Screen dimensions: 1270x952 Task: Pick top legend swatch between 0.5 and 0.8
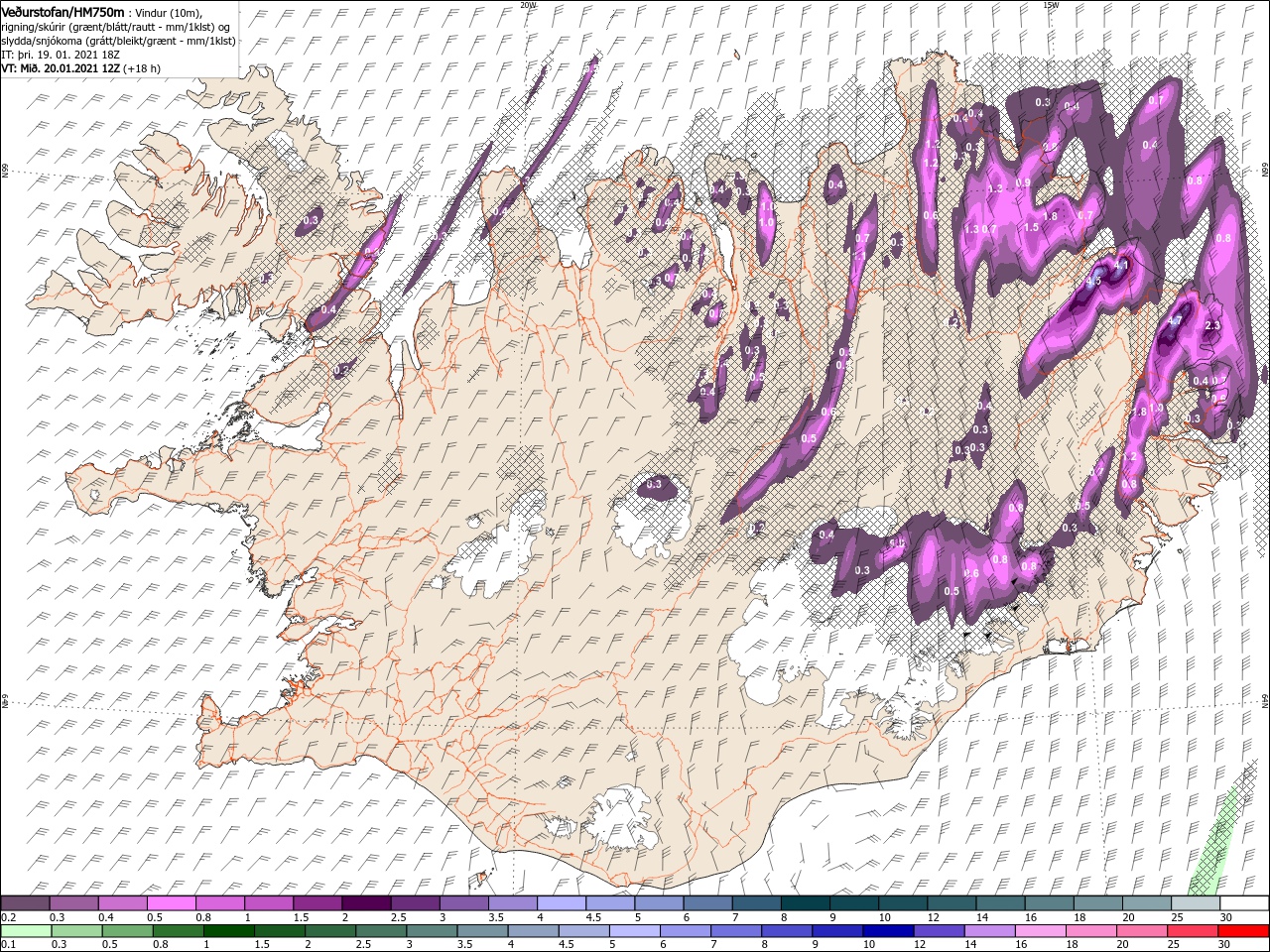coord(172,903)
